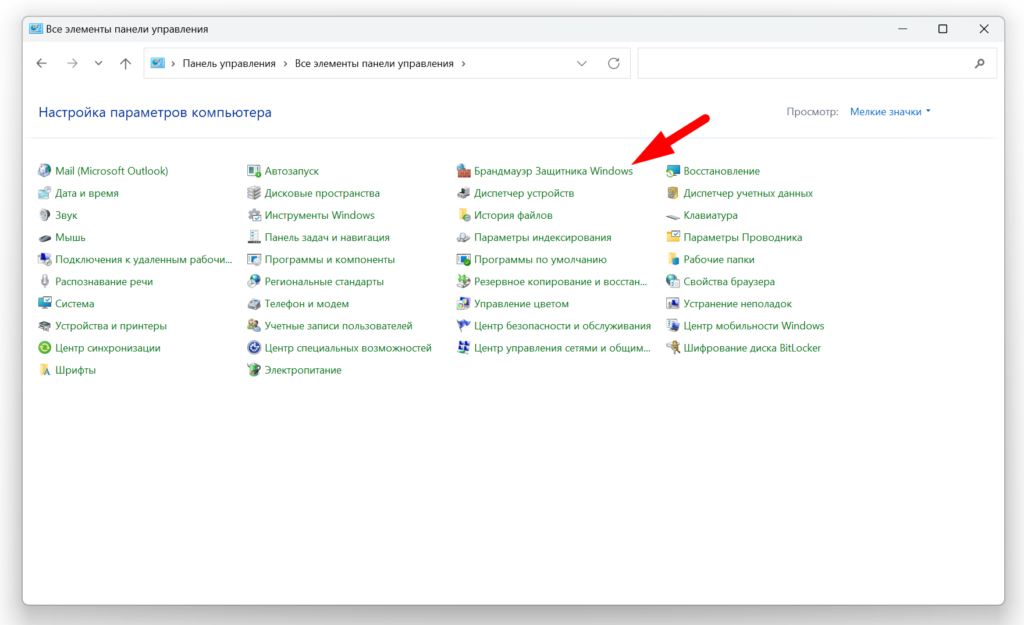Screen dimensions: 1024x625
Task: Open Подключения к удаленным рабочим столам link
Action: coord(144,260)
